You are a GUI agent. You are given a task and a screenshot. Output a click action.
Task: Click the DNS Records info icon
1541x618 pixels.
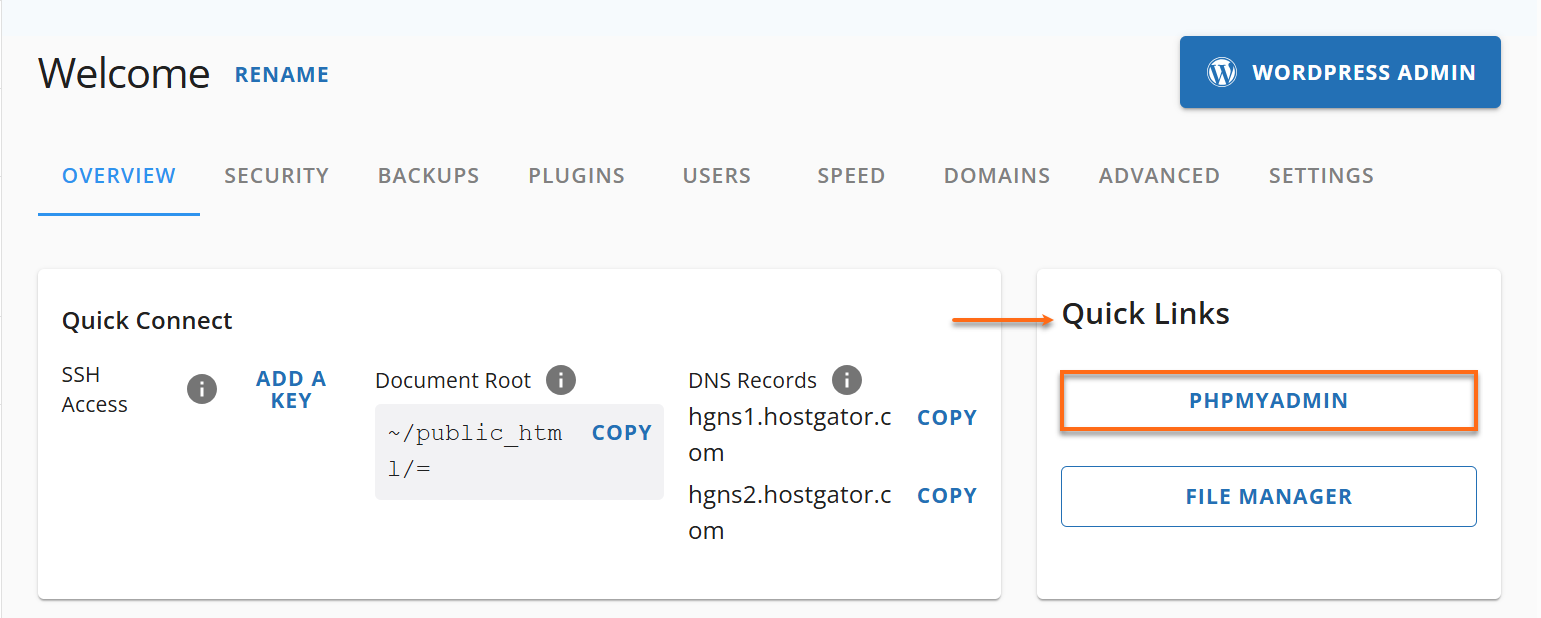(x=847, y=380)
